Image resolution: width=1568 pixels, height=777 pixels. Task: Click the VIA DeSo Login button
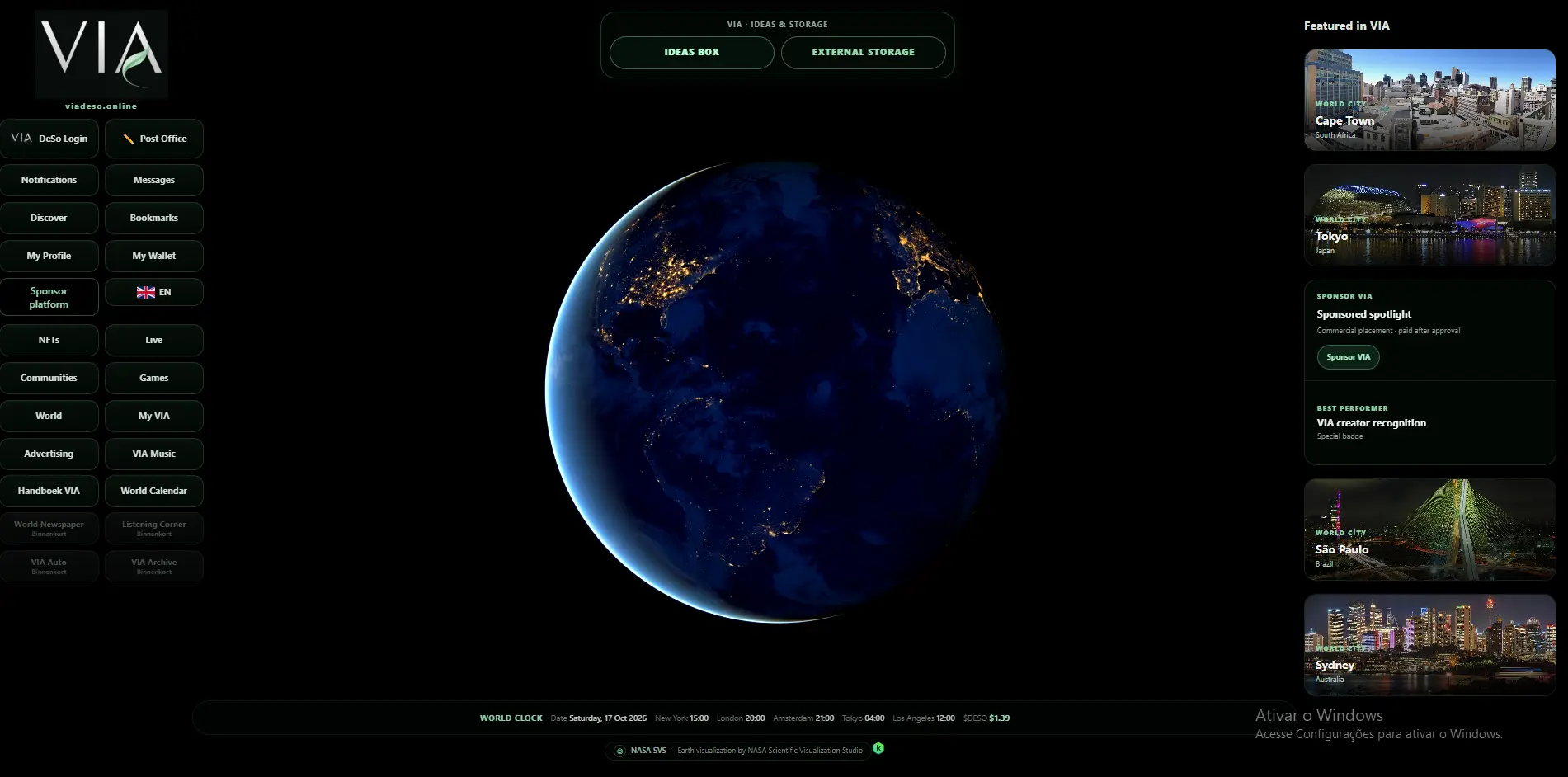[x=49, y=139]
